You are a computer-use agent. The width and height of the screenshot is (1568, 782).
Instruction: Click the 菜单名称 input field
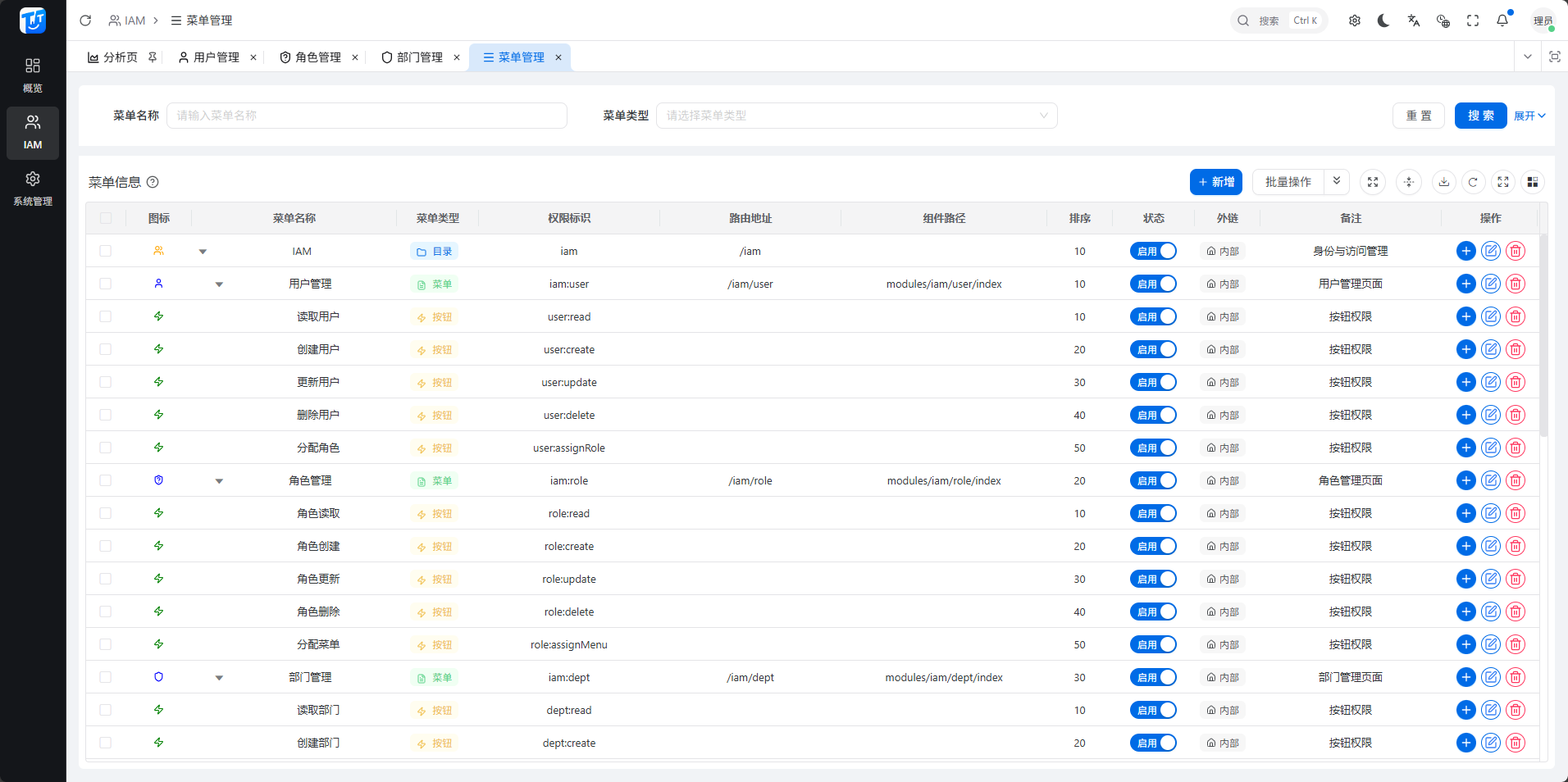pyautogui.click(x=367, y=116)
